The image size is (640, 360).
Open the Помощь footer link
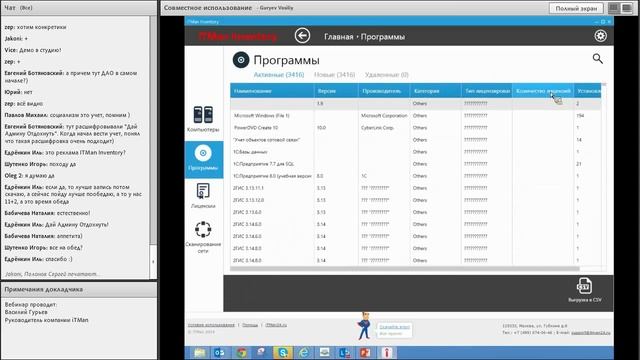pos(250,325)
